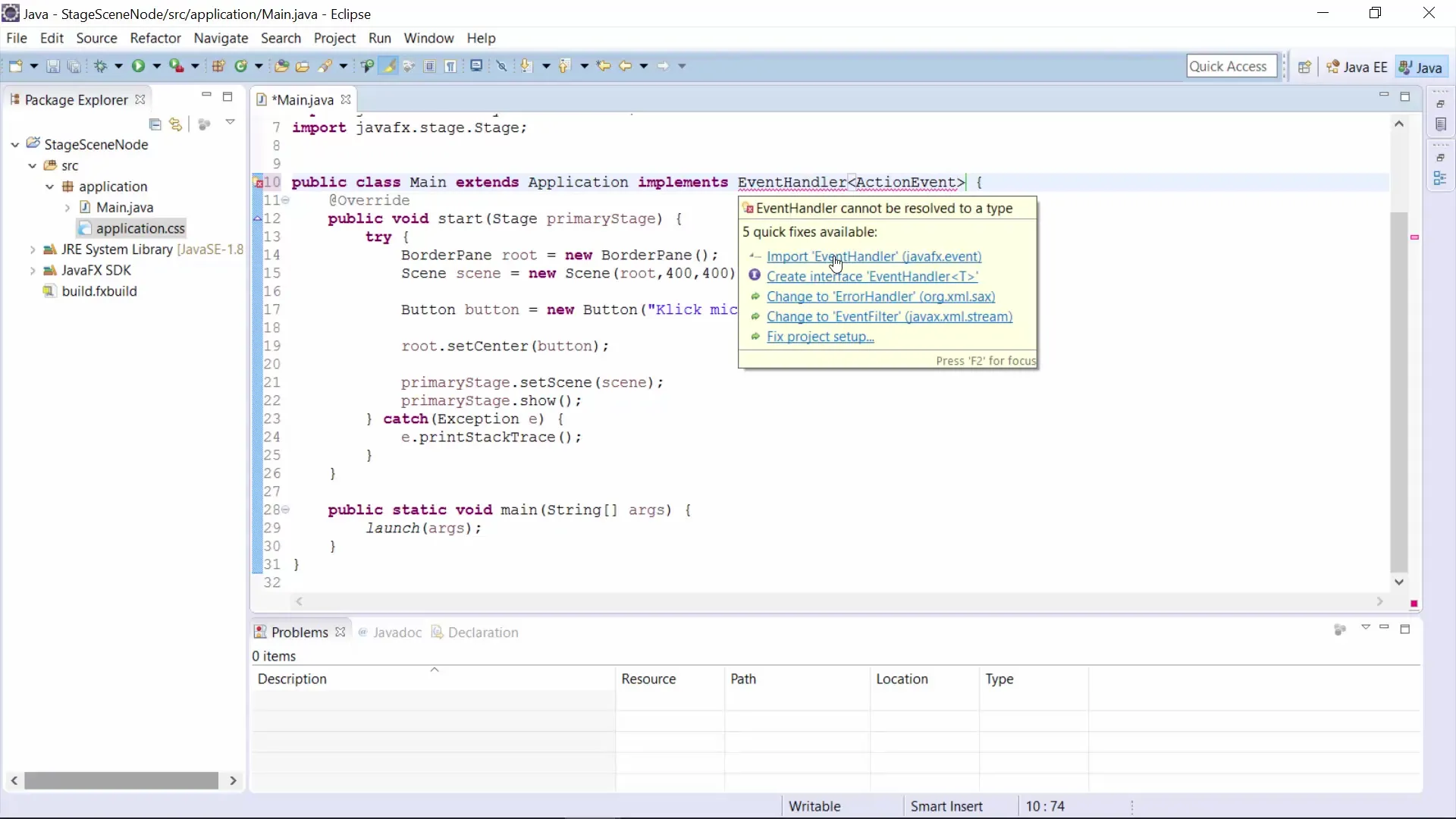Viewport: 1456px width, 819px height.
Task: Click Change to 'EventFilter' (javax.xml.stream) fix
Action: click(890, 317)
